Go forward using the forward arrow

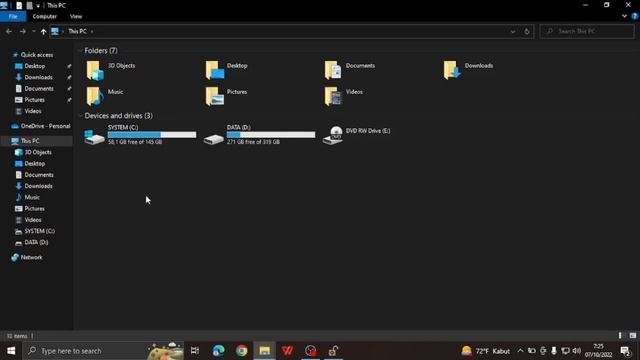23,31
